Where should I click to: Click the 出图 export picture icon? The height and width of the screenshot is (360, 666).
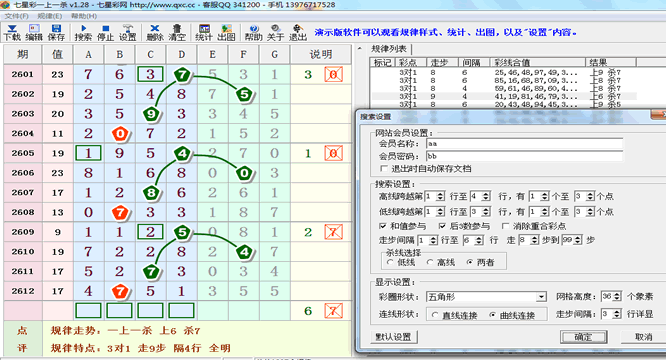click(226, 32)
